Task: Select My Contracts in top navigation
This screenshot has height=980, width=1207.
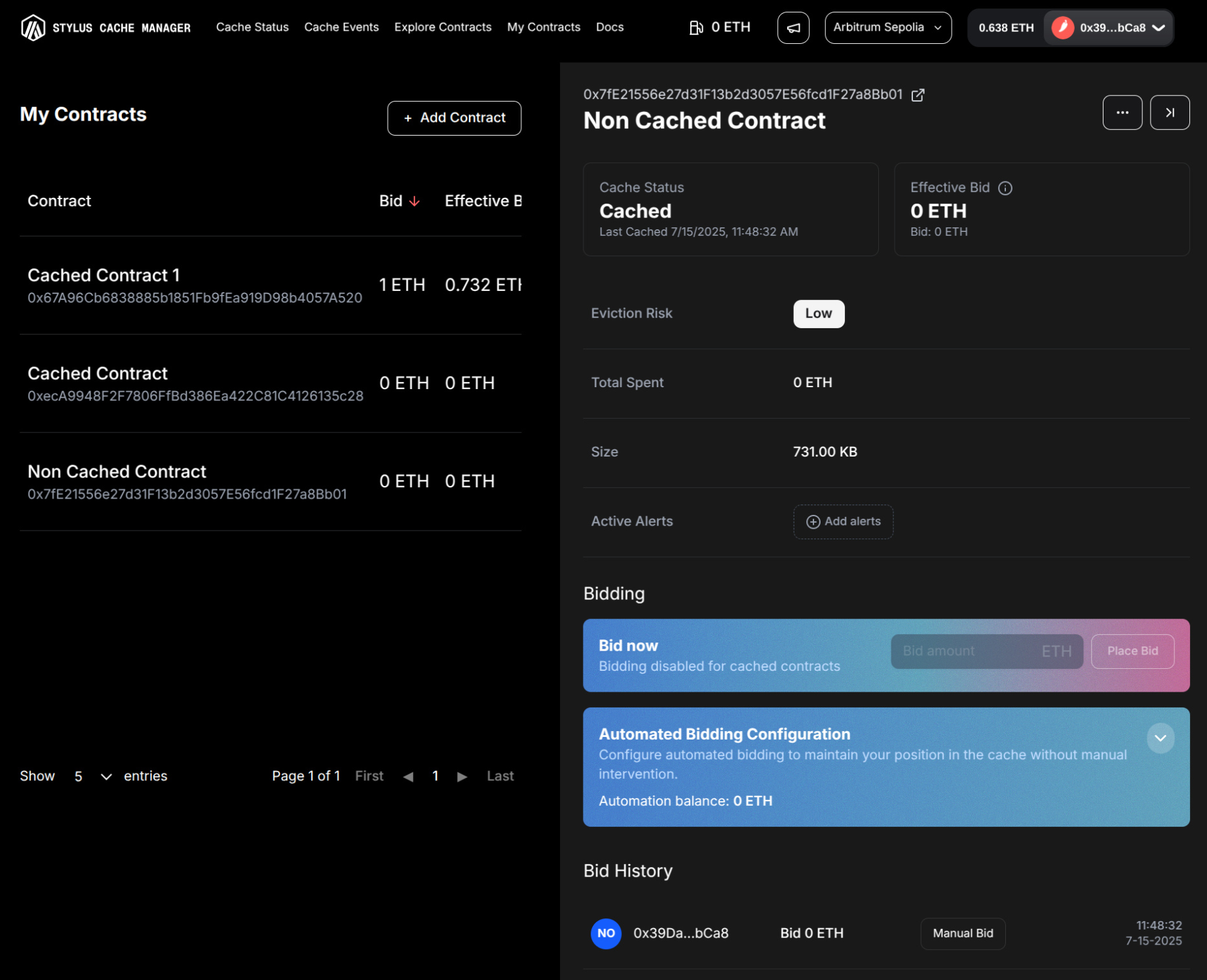Action: pos(544,27)
